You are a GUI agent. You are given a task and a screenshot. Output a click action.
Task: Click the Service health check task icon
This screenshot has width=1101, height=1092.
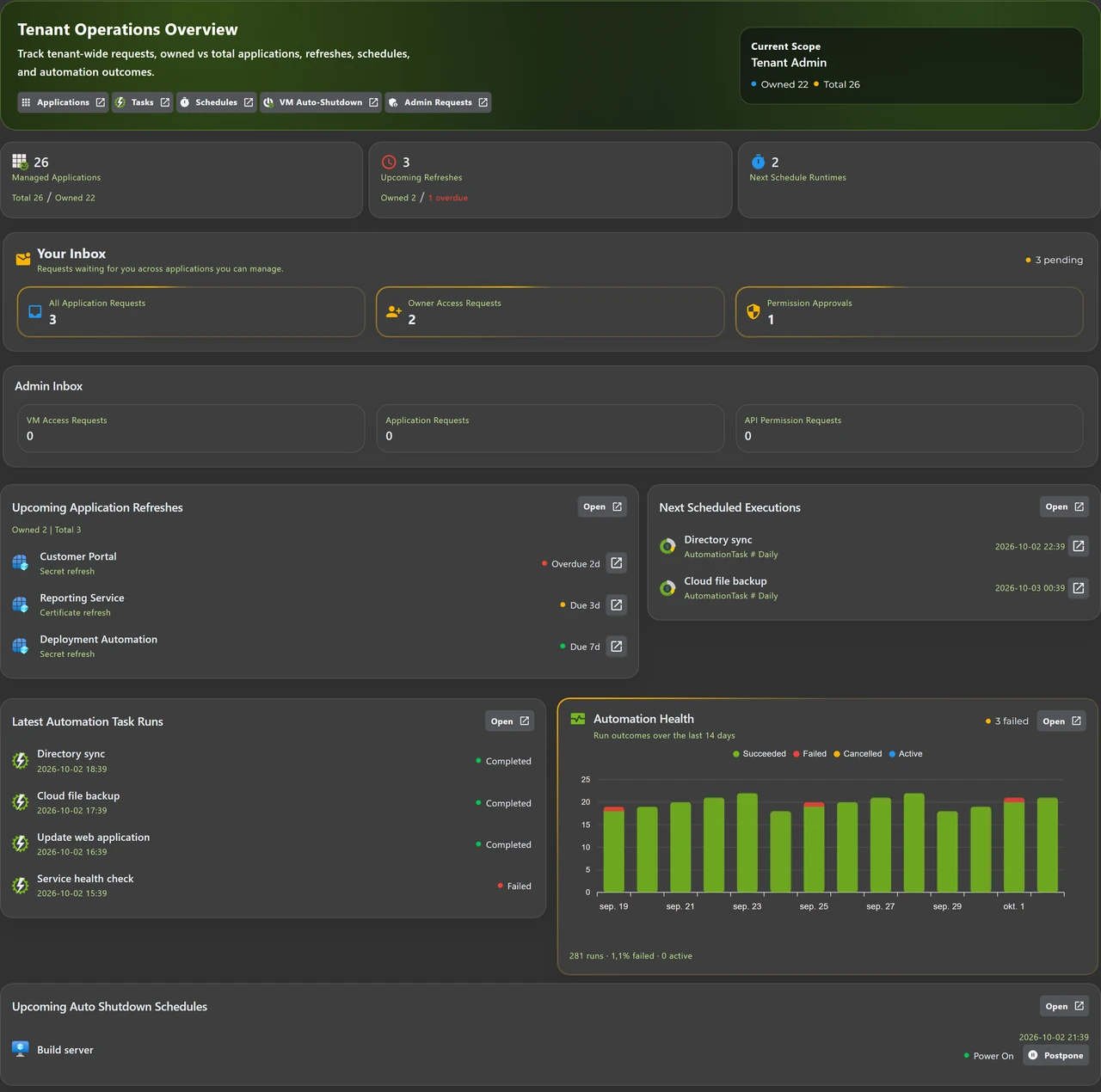tap(21, 886)
